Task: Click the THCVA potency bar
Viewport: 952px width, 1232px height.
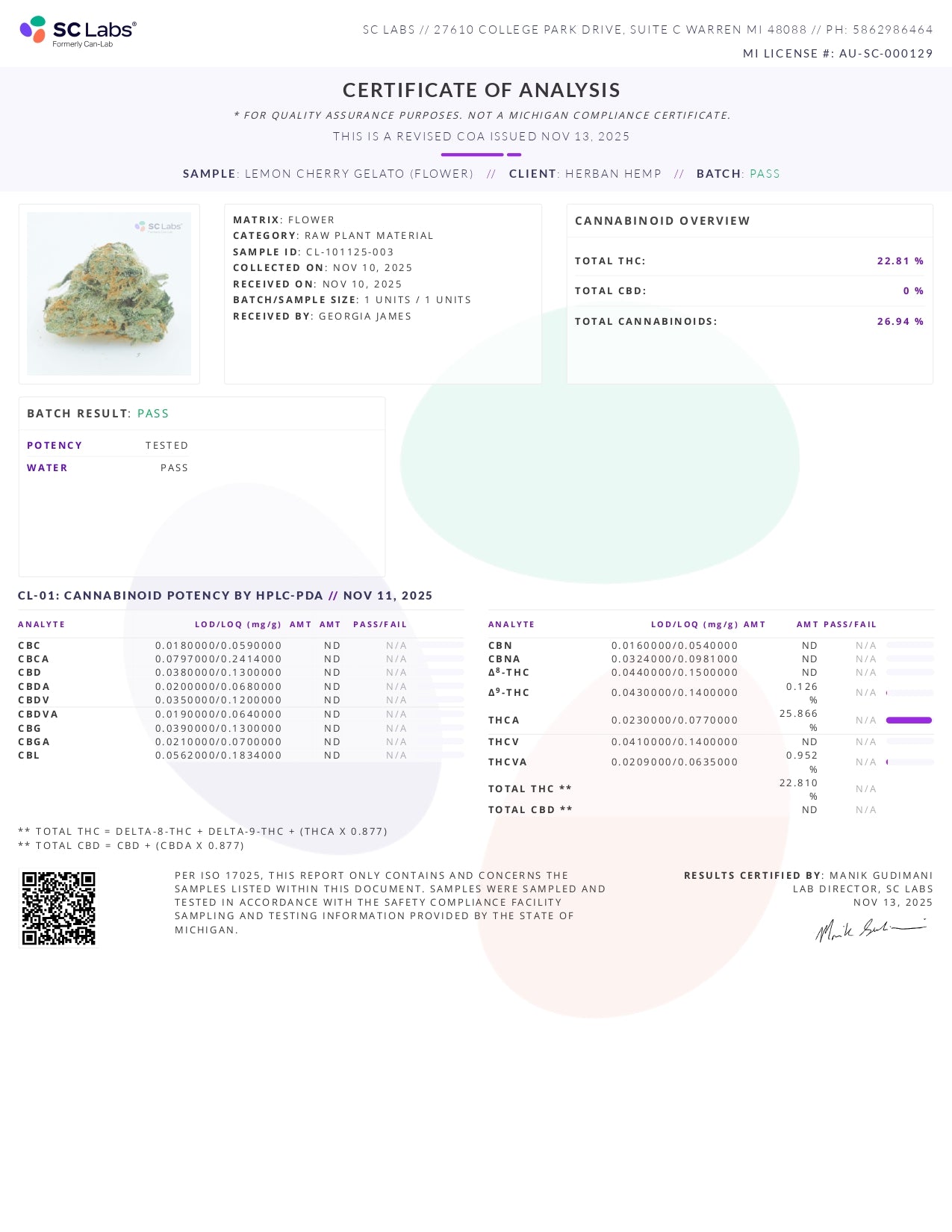Action: (909, 762)
